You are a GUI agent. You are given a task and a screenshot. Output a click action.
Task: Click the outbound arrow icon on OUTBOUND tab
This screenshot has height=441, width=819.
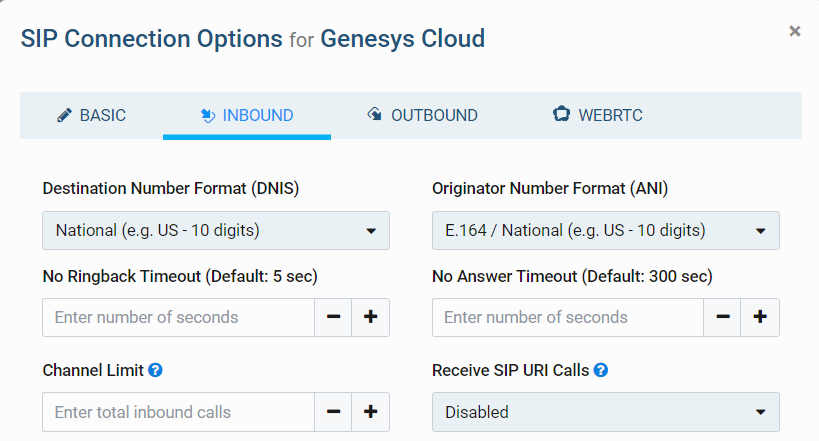[375, 114]
